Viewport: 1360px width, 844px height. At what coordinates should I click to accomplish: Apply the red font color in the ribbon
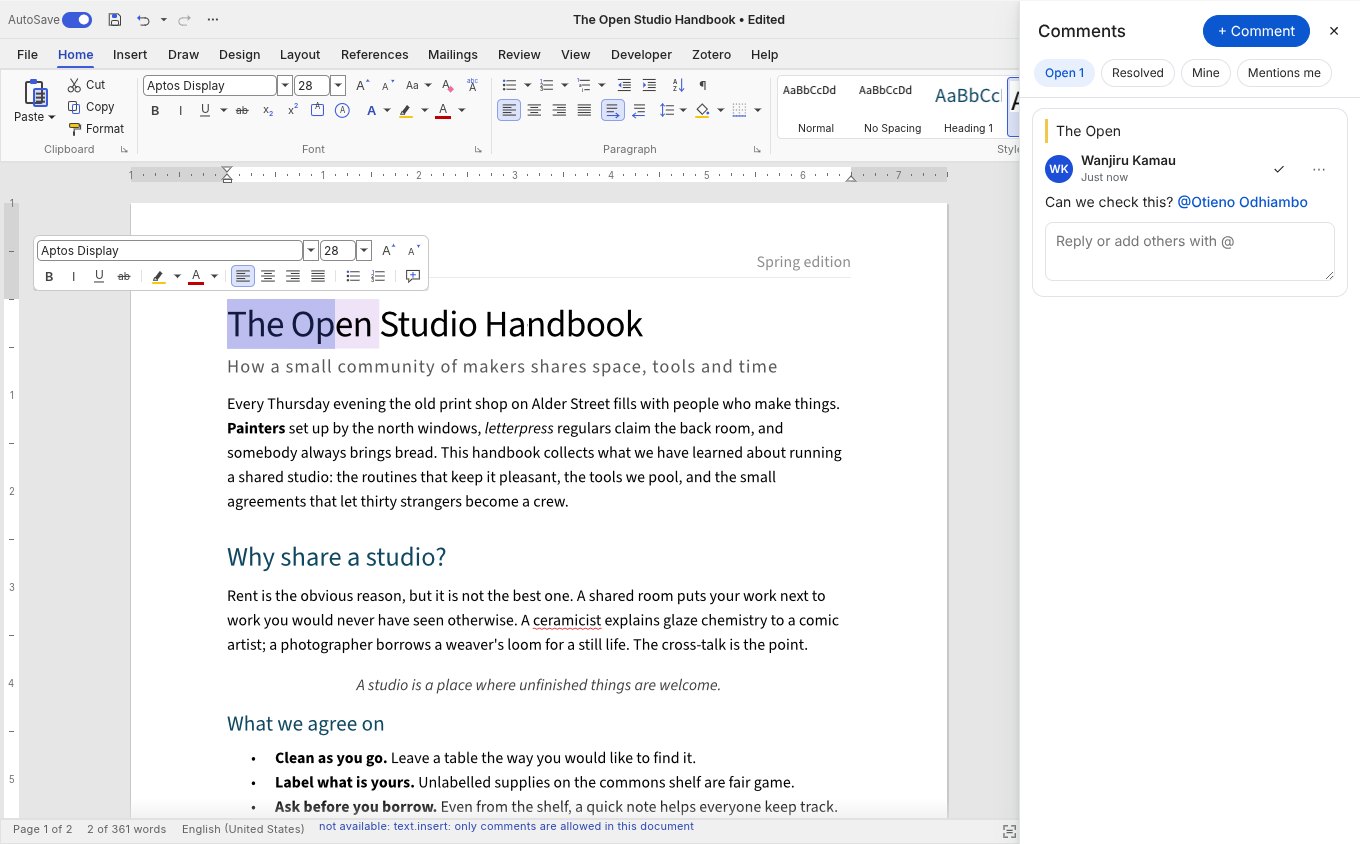pos(443,111)
